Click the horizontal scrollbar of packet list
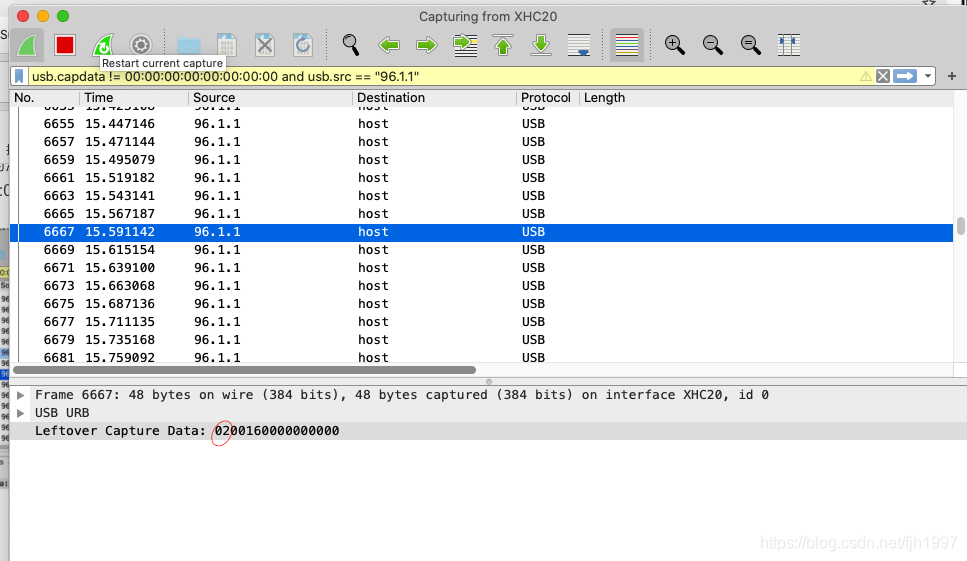The height and width of the screenshot is (561, 967). tap(244, 370)
